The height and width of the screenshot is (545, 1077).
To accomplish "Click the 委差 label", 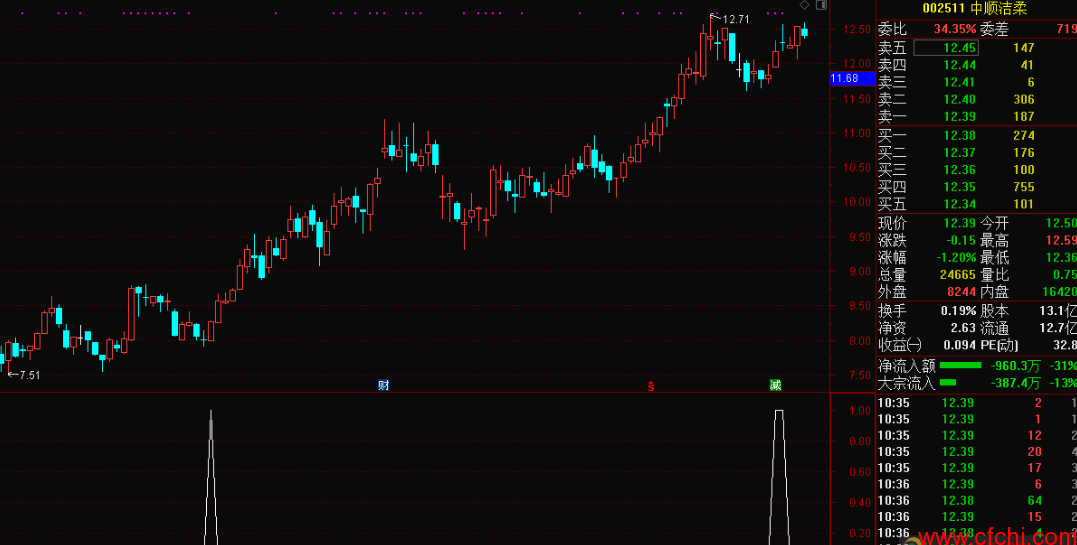I will 994,29.
